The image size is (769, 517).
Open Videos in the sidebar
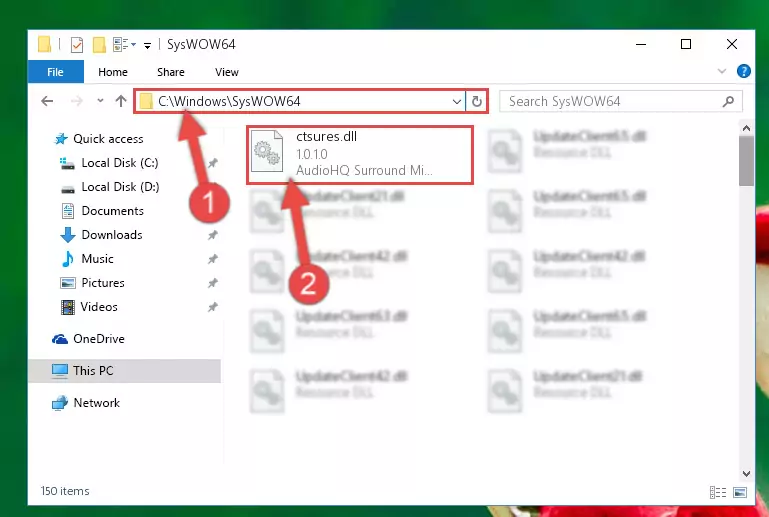click(99, 307)
